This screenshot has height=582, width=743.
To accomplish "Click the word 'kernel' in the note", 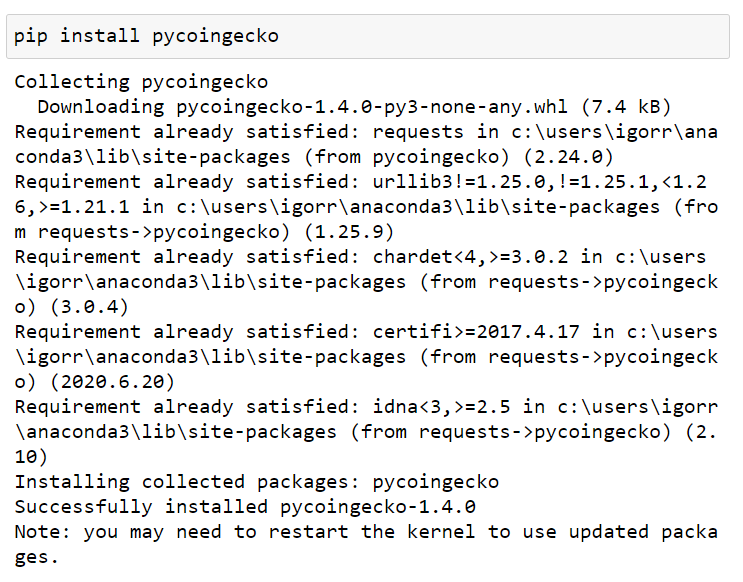I will click(x=441, y=531).
